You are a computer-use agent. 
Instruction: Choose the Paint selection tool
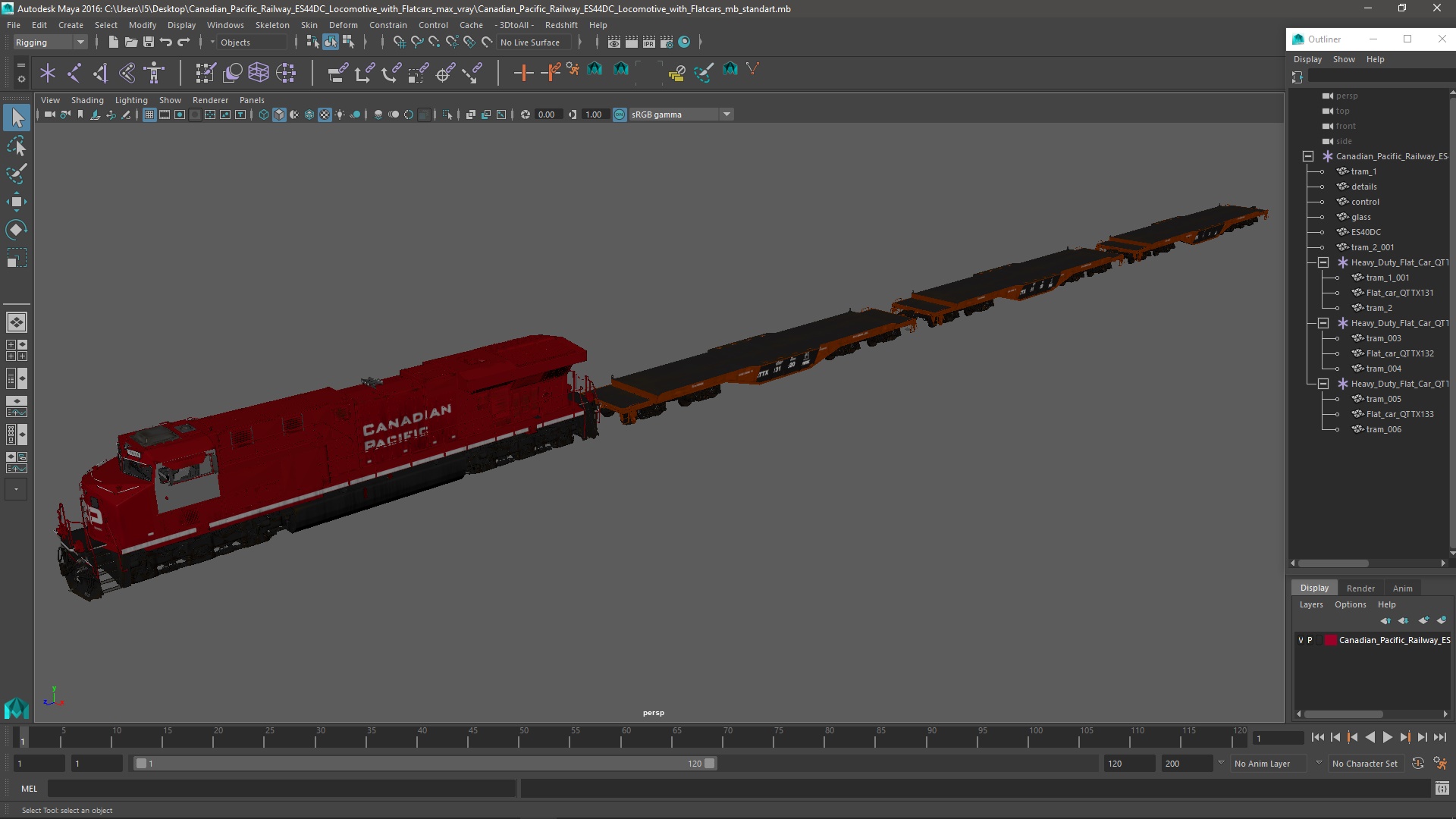[17, 174]
